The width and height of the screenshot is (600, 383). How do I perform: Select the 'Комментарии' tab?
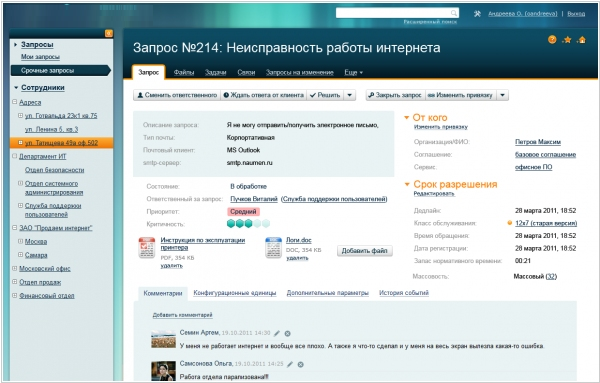tap(163, 293)
